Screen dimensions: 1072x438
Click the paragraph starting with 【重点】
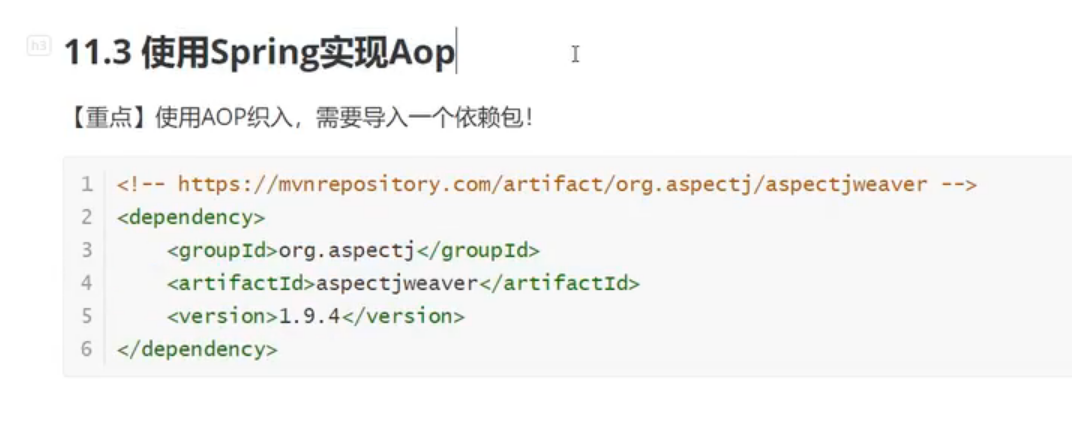click(299, 118)
